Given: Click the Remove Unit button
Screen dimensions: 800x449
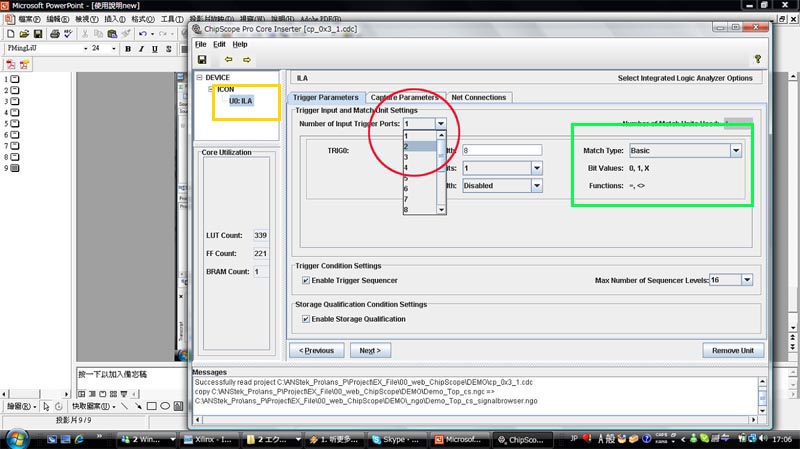Looking at the screenshot, I should pyautogui.click(x=733, y=351).
